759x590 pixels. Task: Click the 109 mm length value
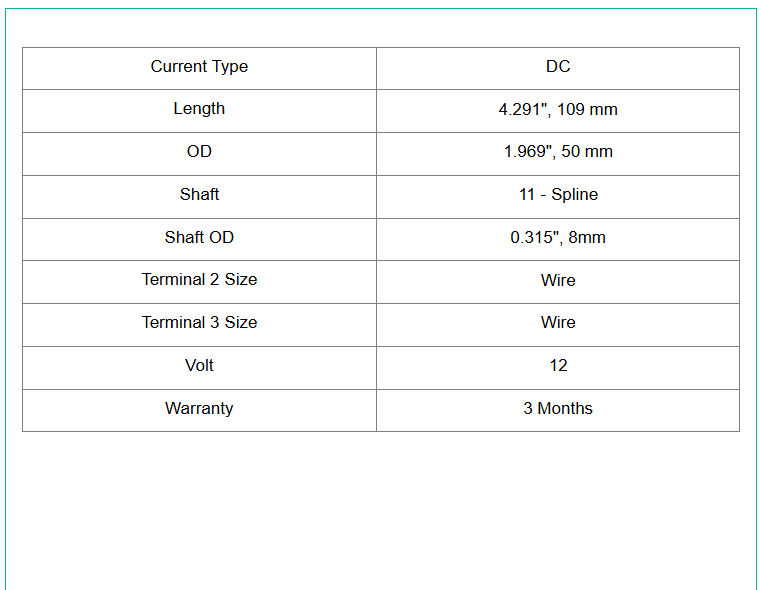(x=588, y=110)
